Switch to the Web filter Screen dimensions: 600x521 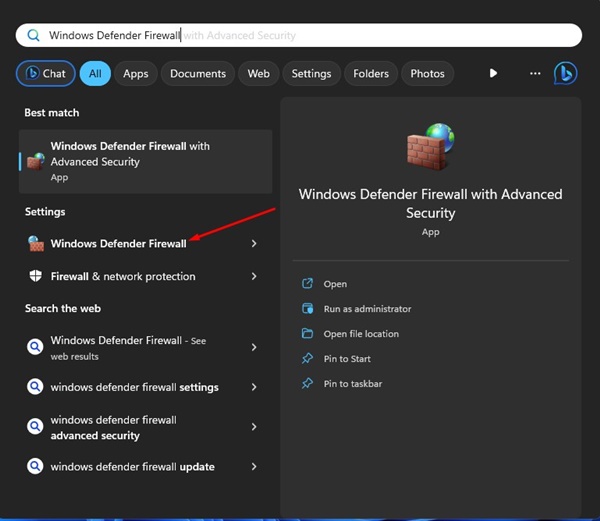click(x=258, y=73)
